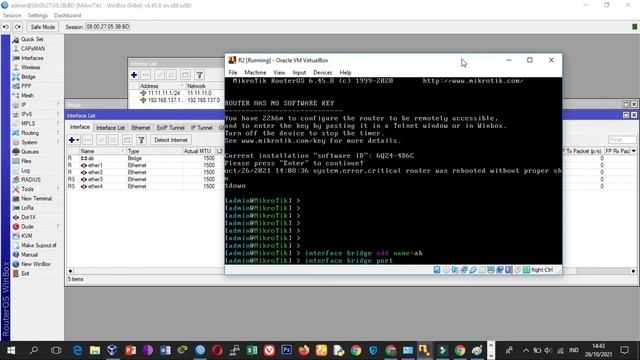Image resolution: width=640 pixels, height=360 pixels.
Task: Choose Exit in WinBox sidebar
Action: [25, 274]
